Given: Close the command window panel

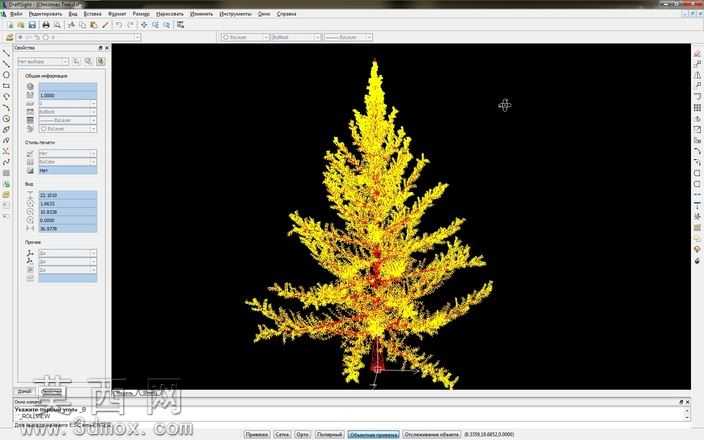Looking at the screenshot, I should pyautogui.click(x=687, y=402).
